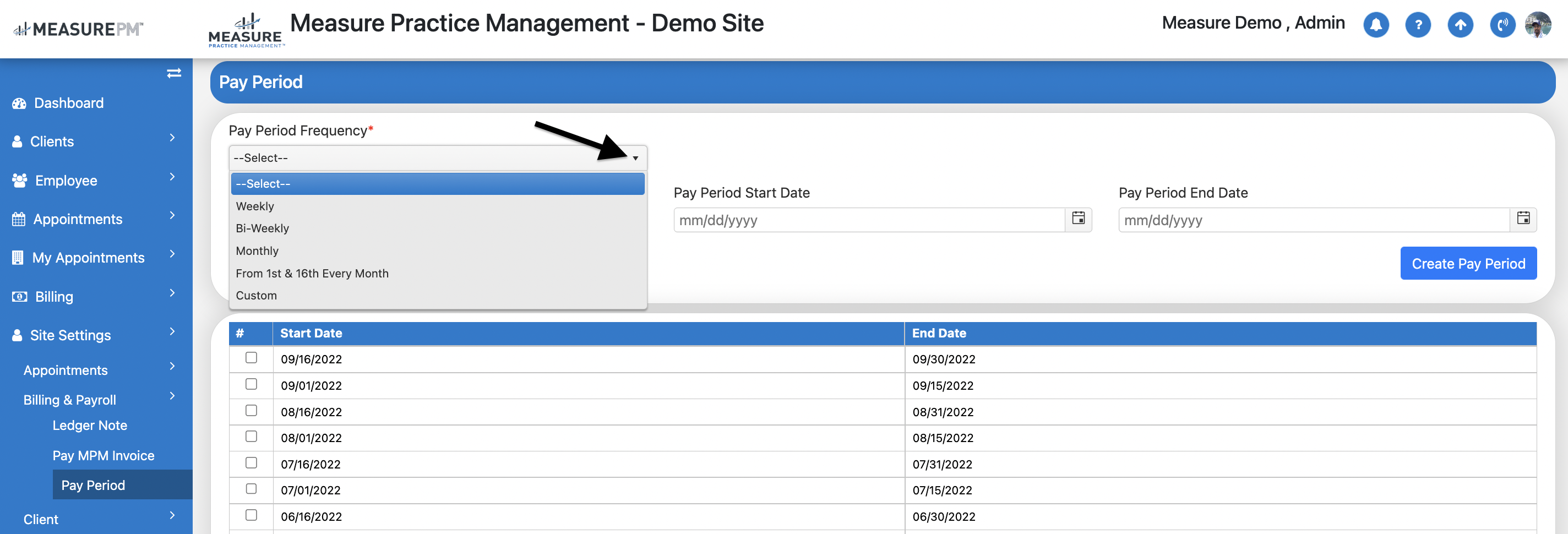
Task: Expand Appointments chevron under Site Settings
Action: pos(172,366)
